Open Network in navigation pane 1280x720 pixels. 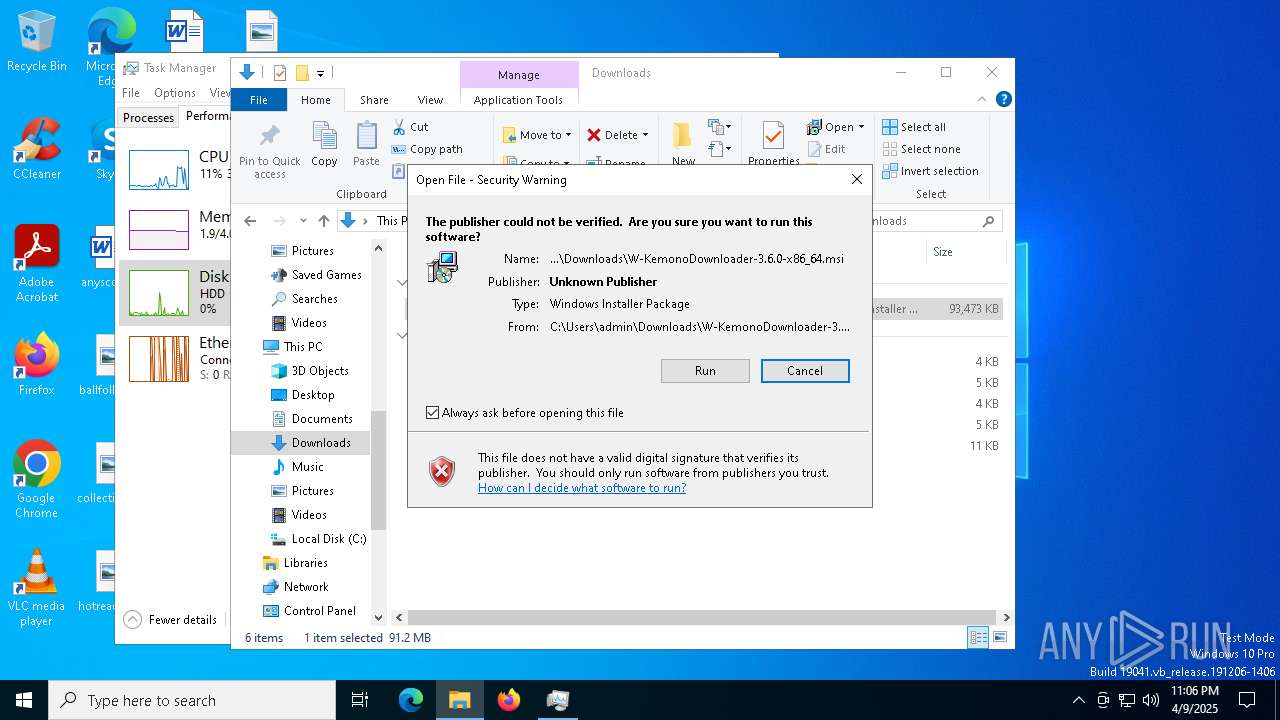point(295,587)
